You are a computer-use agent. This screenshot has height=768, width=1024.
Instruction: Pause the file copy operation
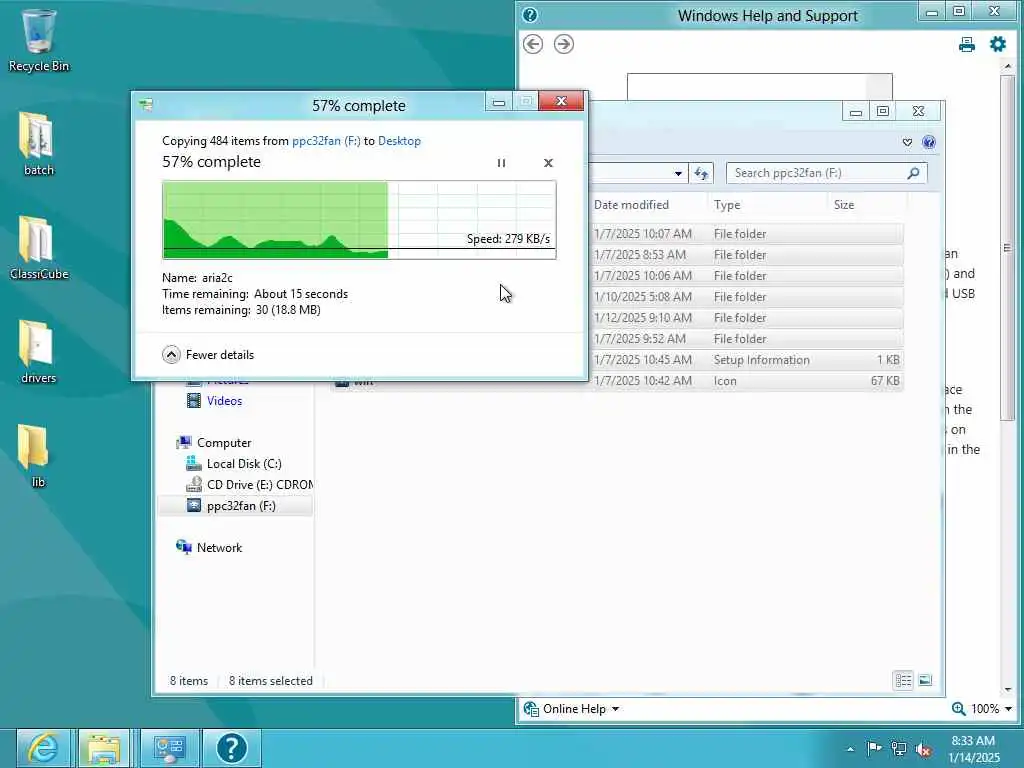click(x=501, y=163)
